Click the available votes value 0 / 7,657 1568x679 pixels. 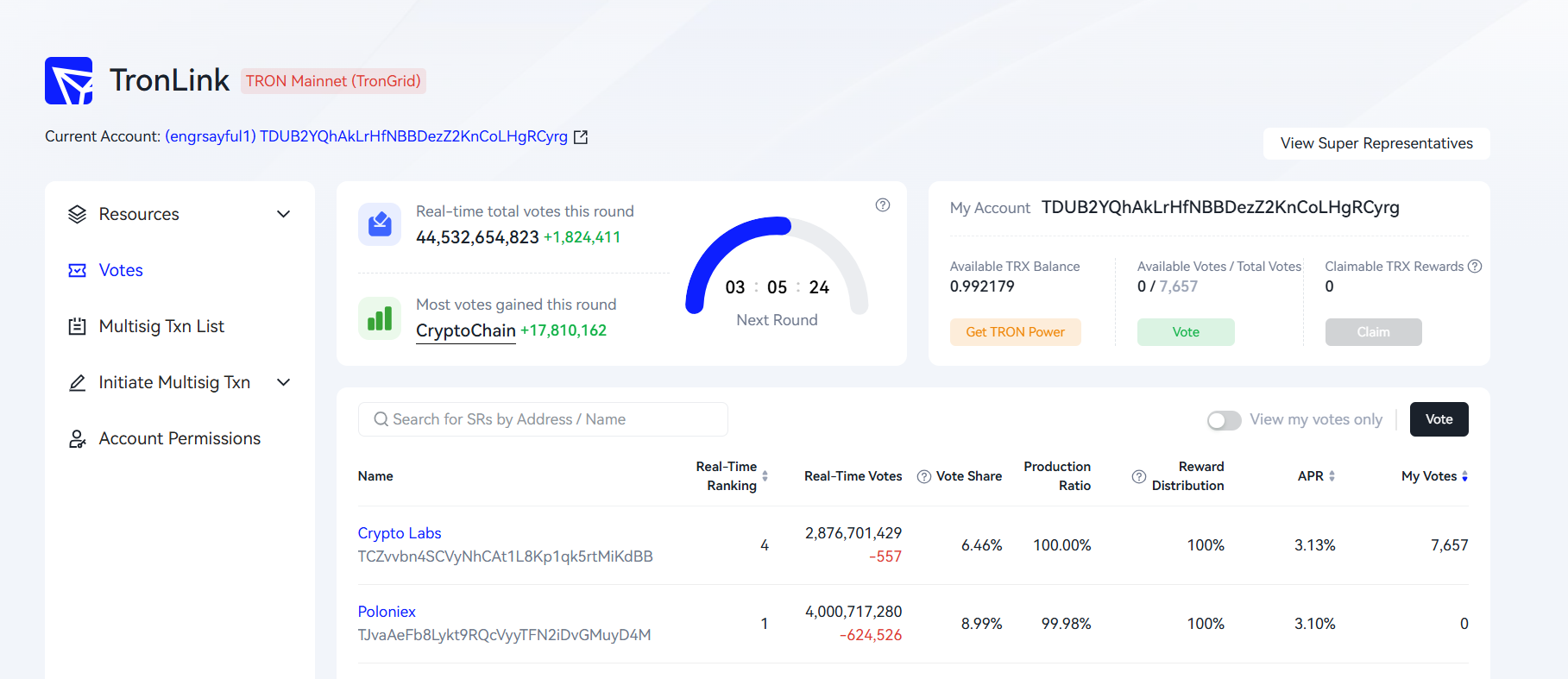pyautogui.click(x=1168, y=286)
